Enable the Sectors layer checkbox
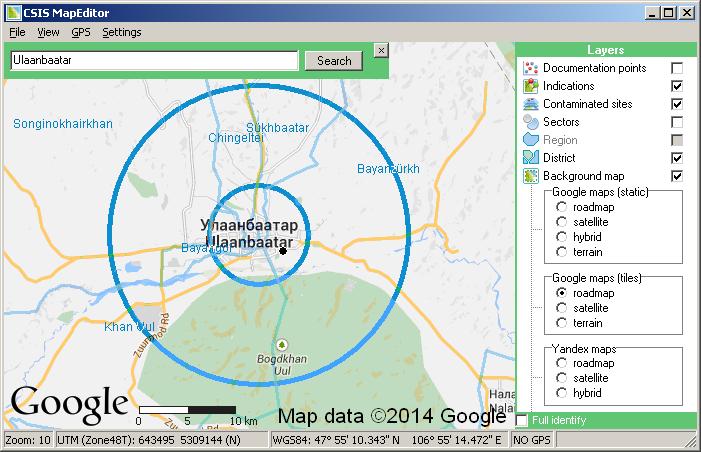Screen dimensions: 701x452 [677, 122]
